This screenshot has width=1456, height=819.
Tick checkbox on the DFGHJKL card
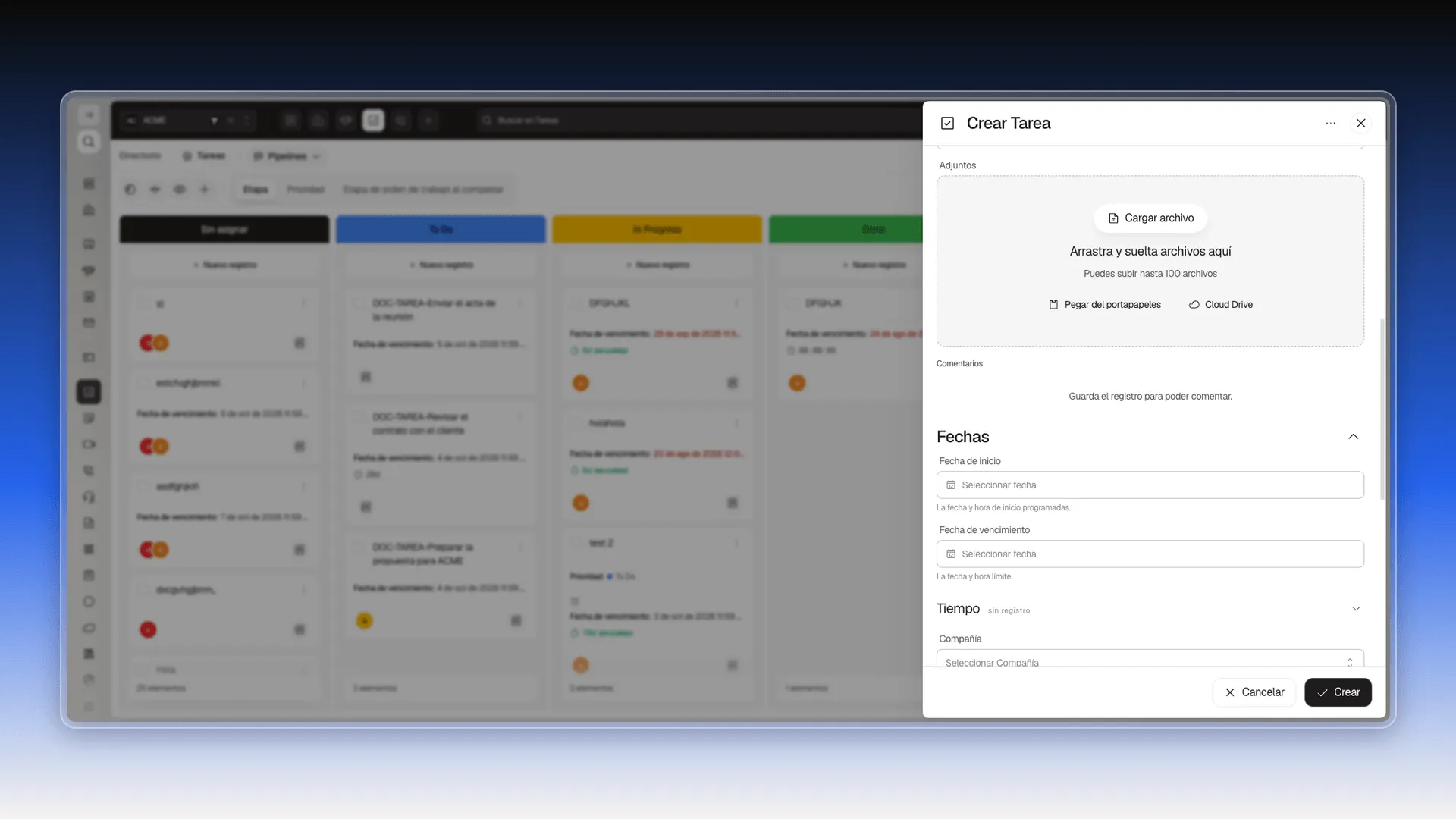[x=576, y=303]
